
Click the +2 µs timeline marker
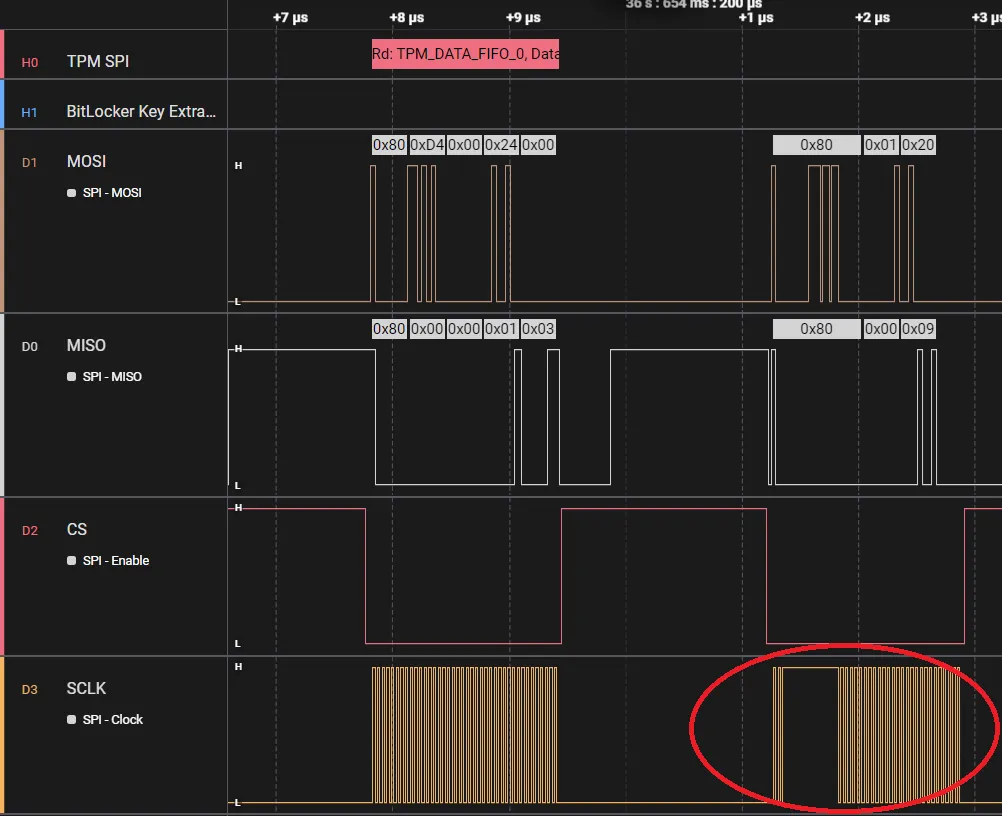pyautogui.click(x=872, y=17)
